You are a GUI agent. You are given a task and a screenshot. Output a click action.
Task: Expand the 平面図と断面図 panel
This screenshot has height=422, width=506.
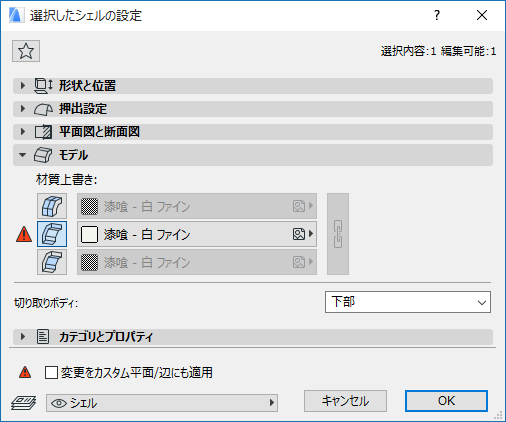[253, 132]
